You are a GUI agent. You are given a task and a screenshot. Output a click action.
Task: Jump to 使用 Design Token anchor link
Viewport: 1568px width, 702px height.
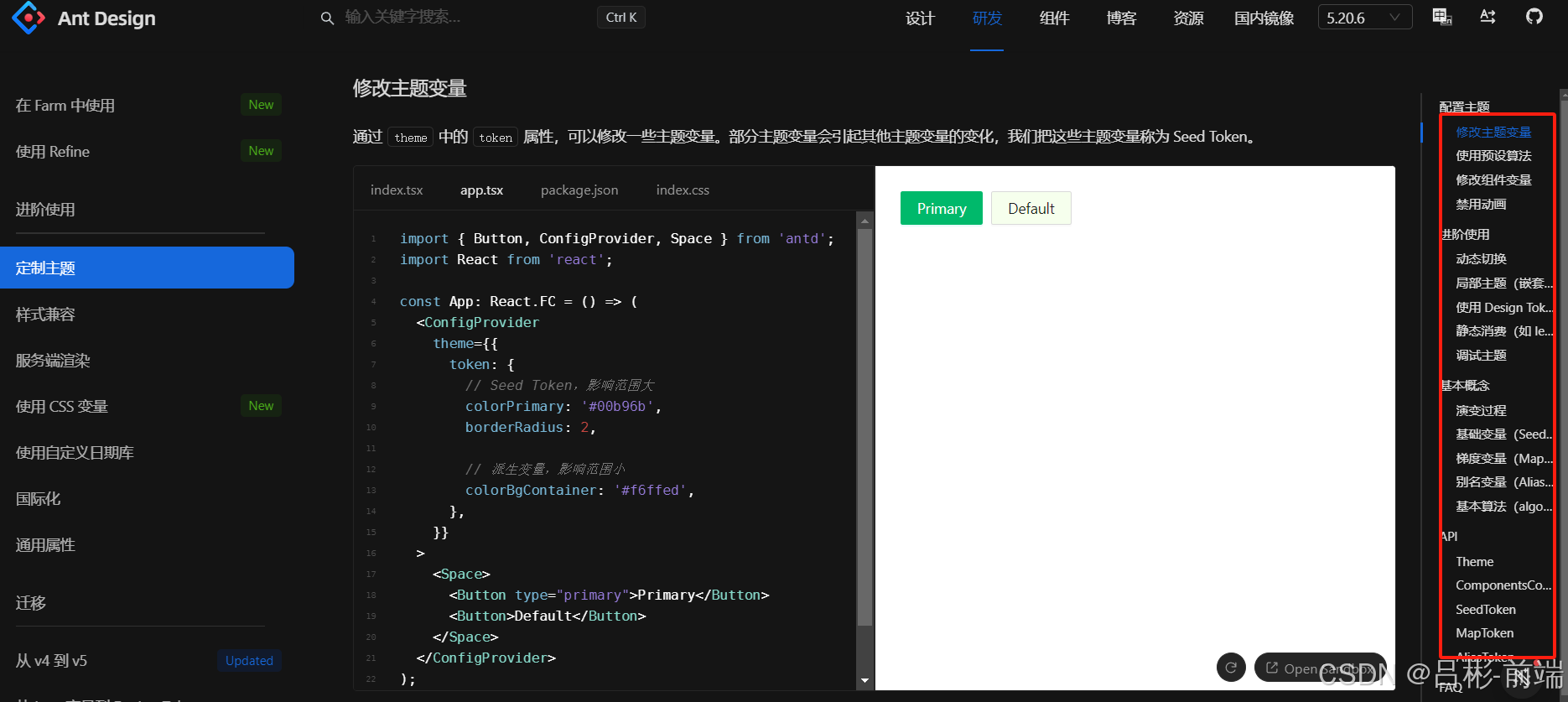click(1504, 308)
